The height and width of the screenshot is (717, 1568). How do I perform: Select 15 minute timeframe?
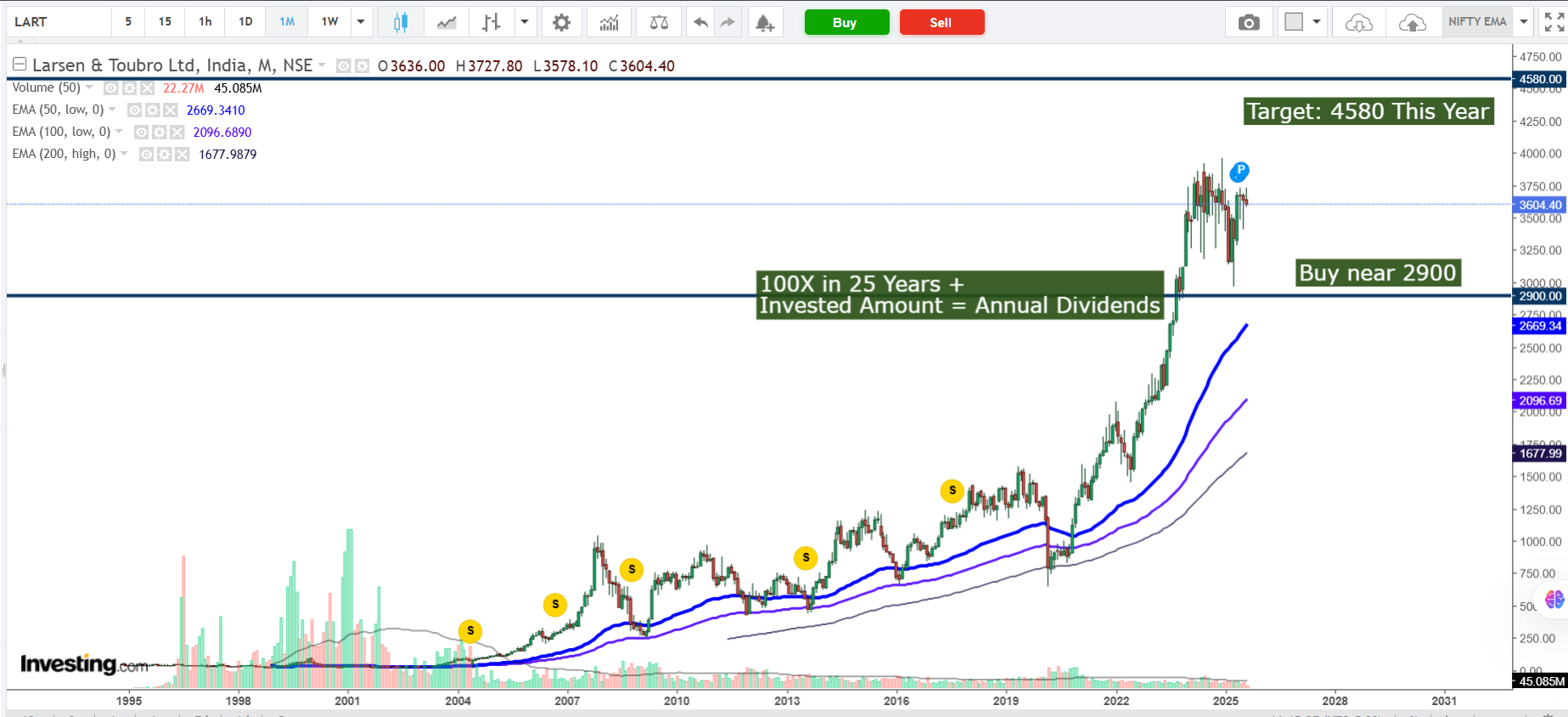click(x=165, y=22)
